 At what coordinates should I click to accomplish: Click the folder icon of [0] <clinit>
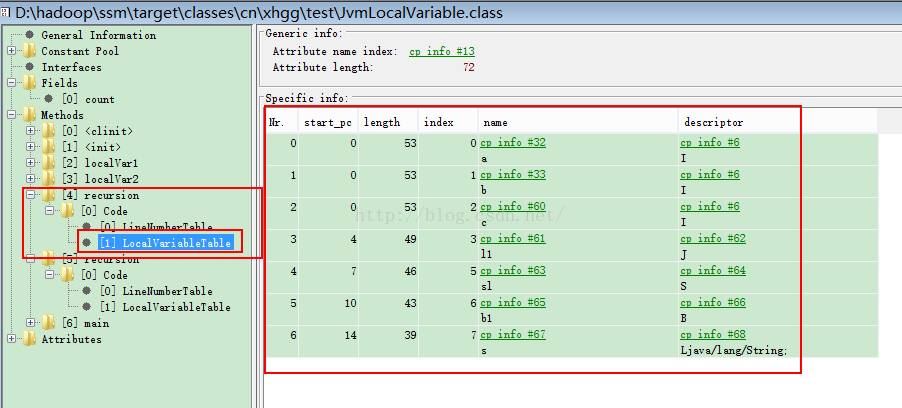[49, 131]
